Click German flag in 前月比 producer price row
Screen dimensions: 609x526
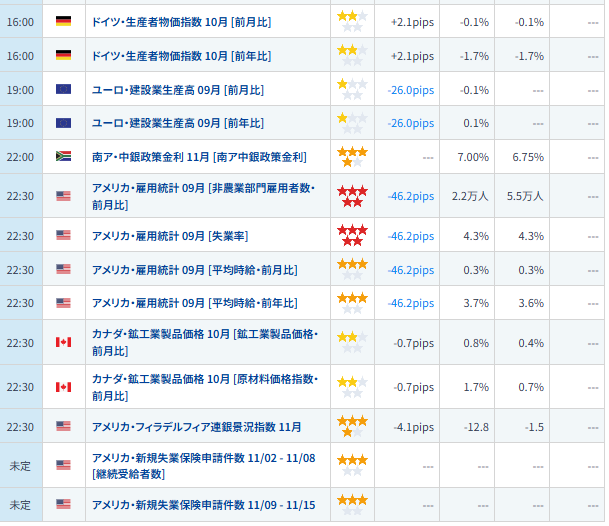point(63,21)
